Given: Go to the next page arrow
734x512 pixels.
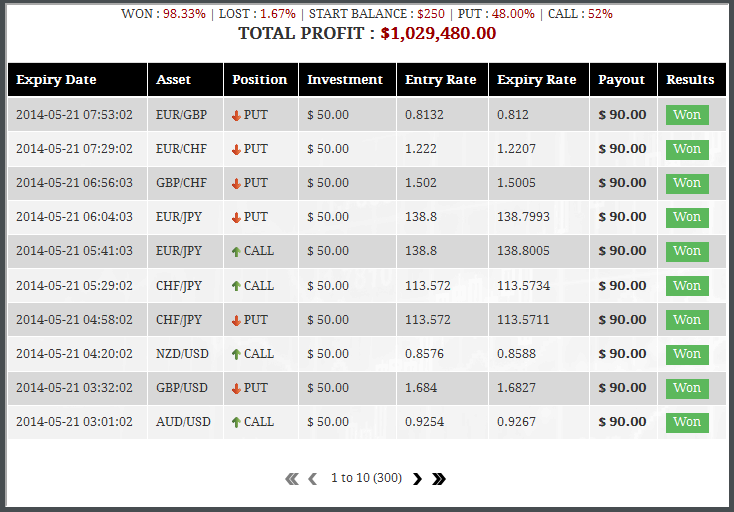Looking at the screenshot, I should point(417,479).
